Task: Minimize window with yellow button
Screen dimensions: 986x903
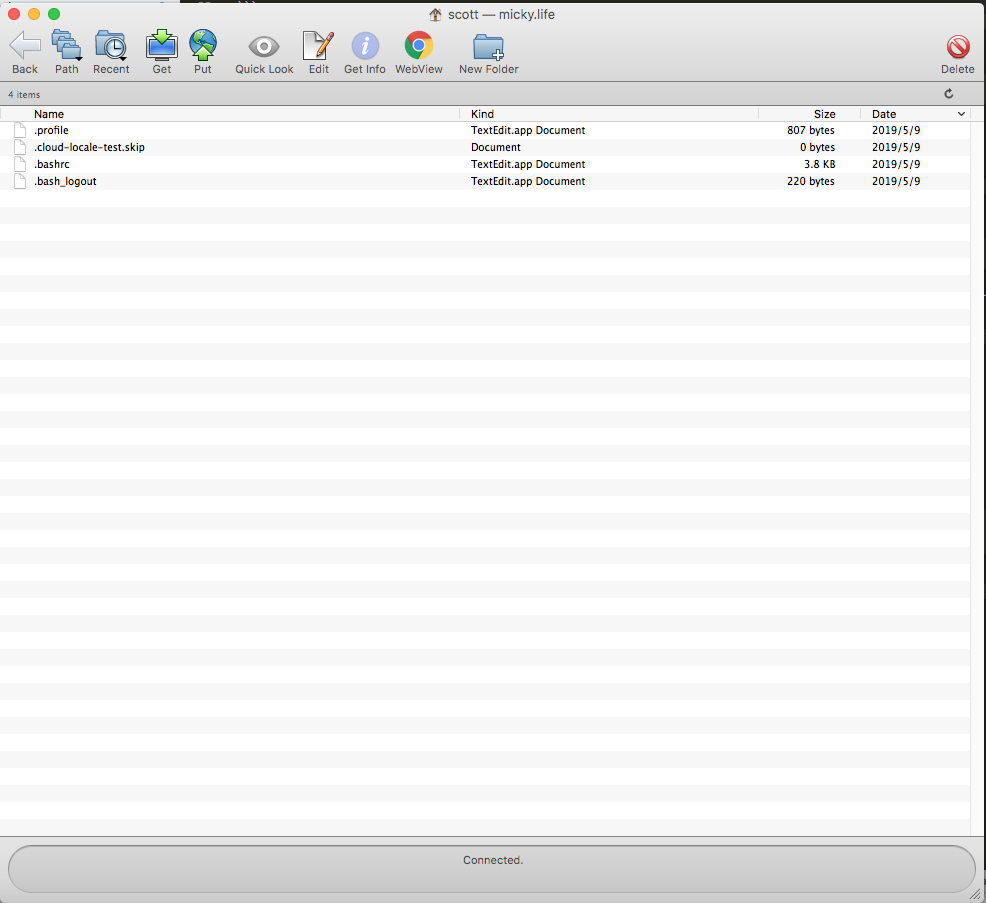Action: 34,14
